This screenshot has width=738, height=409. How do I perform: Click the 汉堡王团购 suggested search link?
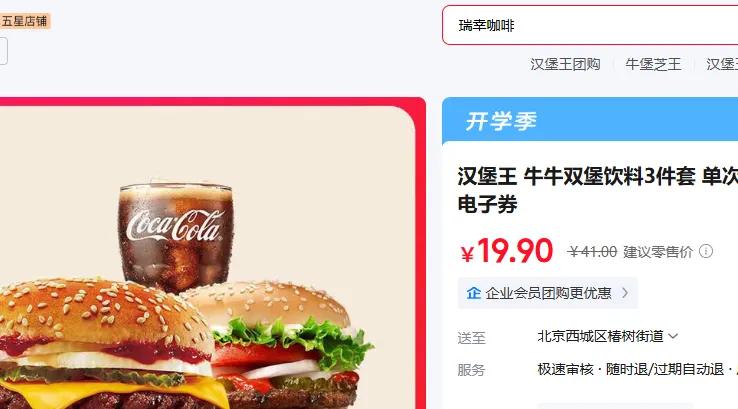[565, 64]
